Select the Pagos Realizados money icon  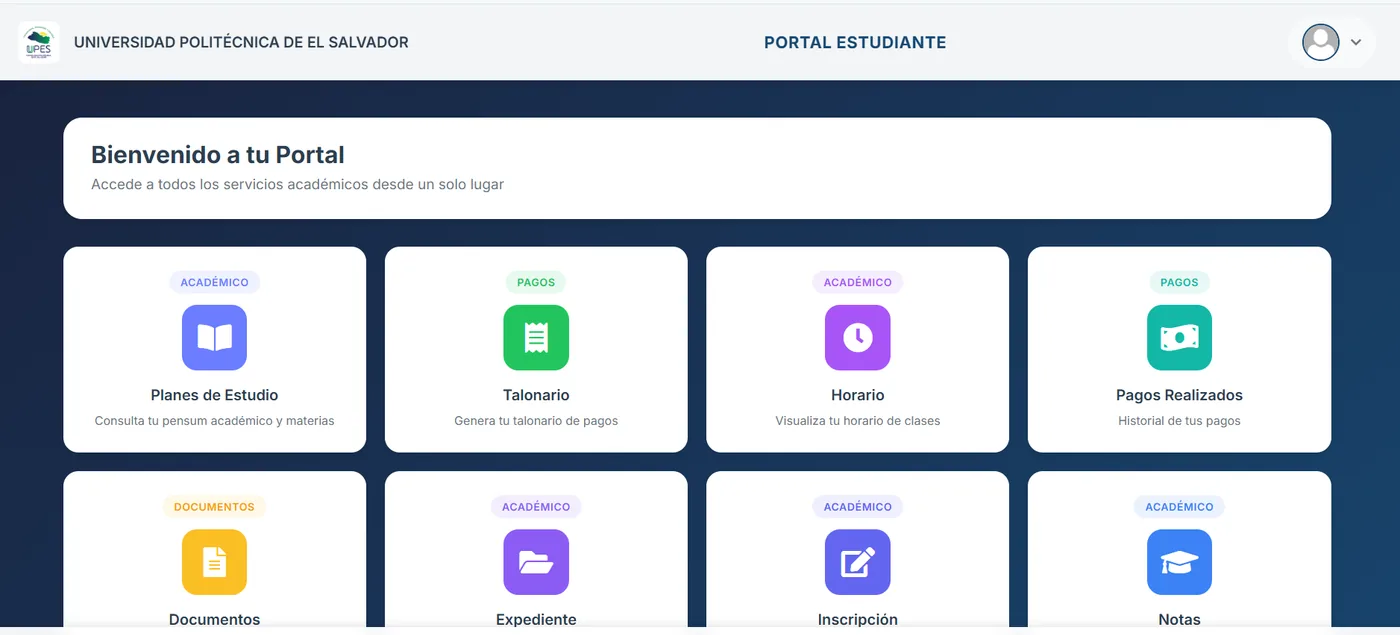click(x=1179, y=338)
